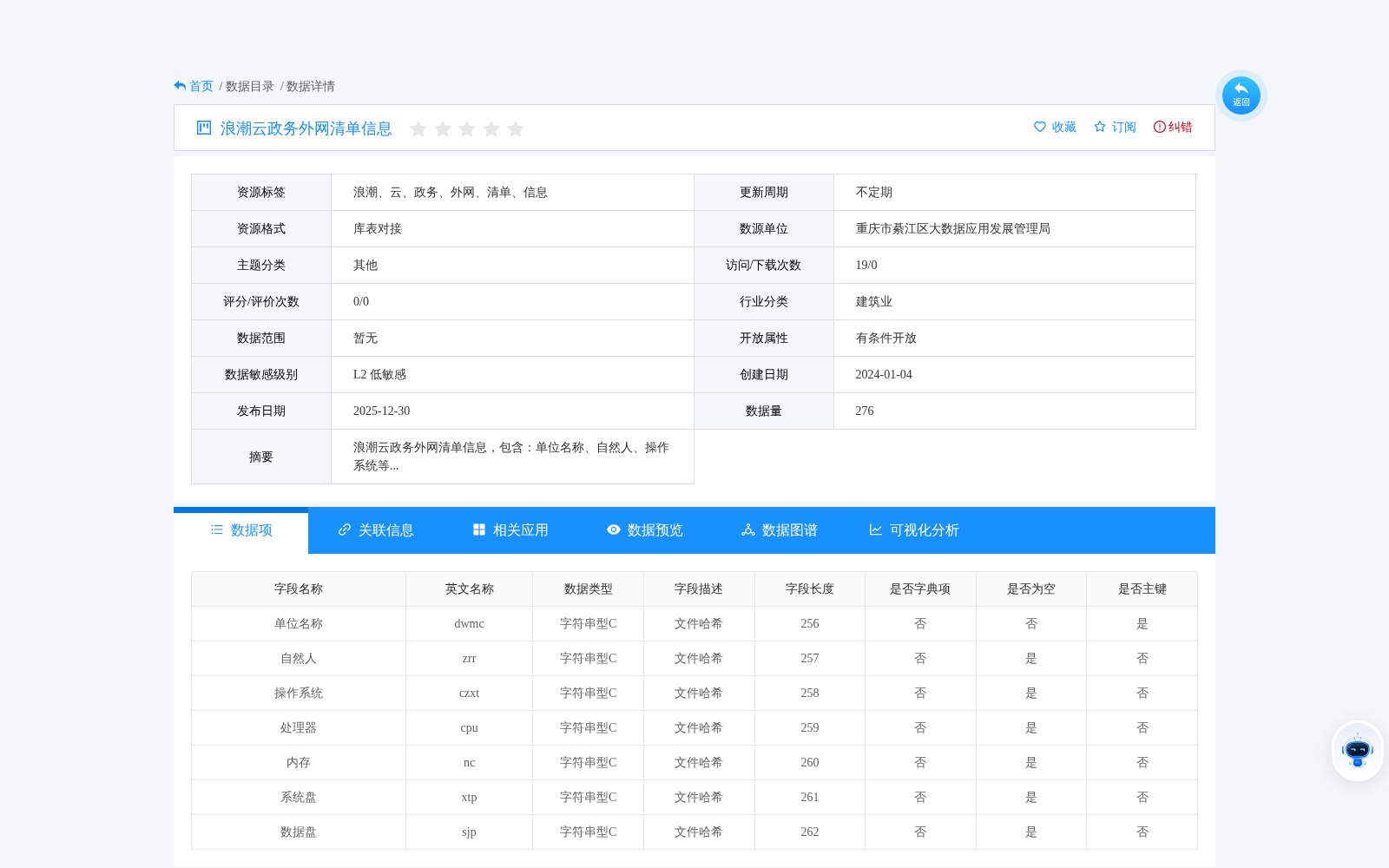Image resolution: width=1389 pixels, height=868 pixels.
Task: Click the 库表对接 format value
Action: [x=378, y=228]
